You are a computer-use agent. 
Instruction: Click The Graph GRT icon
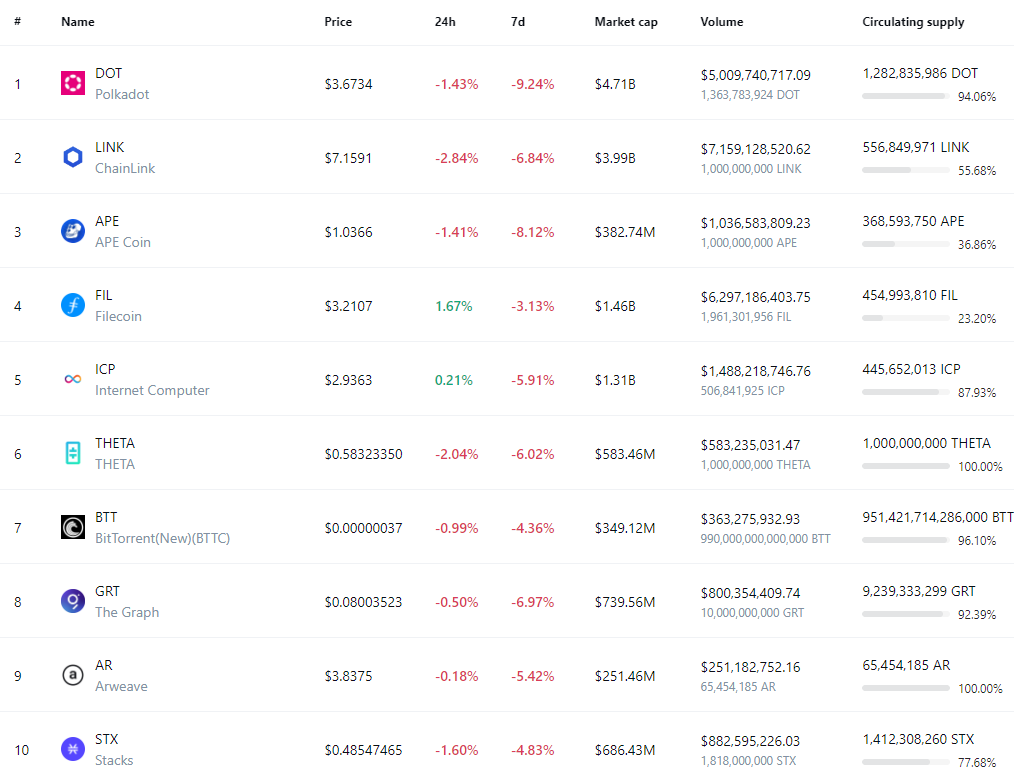pos(73,602)
